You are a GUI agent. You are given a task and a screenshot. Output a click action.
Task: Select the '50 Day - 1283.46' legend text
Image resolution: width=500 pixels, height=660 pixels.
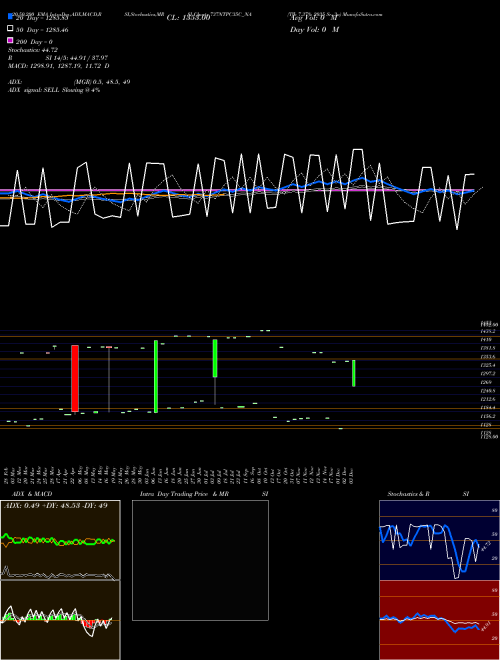[x=42, y=30]
